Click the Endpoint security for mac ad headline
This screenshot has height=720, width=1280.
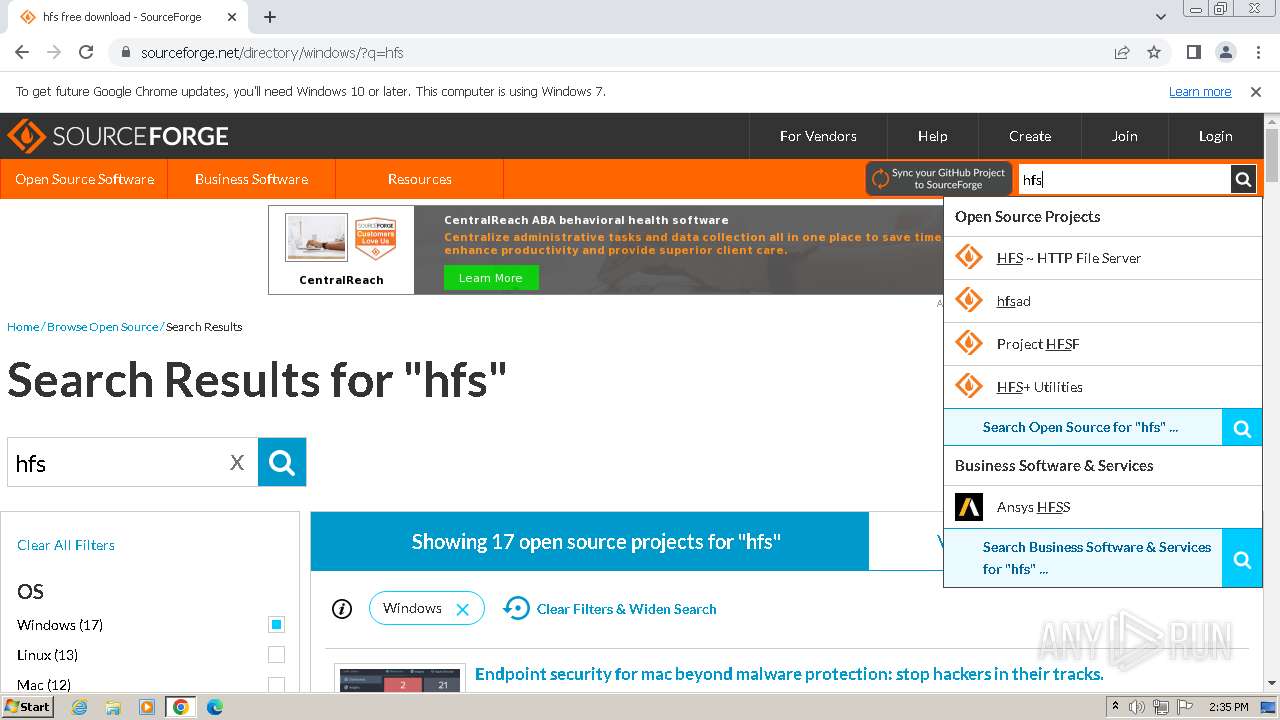pyautogui.click(x=789, y=674)
